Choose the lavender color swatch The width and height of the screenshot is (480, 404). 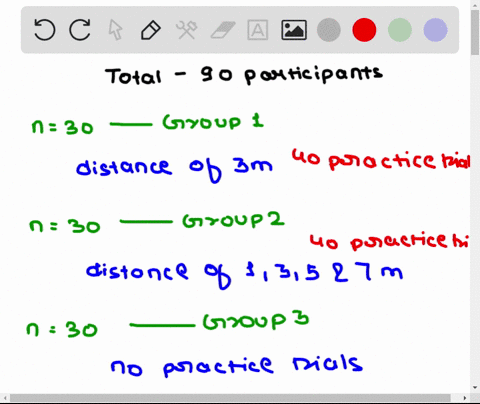pyautogui.click(x=435, y=30)
